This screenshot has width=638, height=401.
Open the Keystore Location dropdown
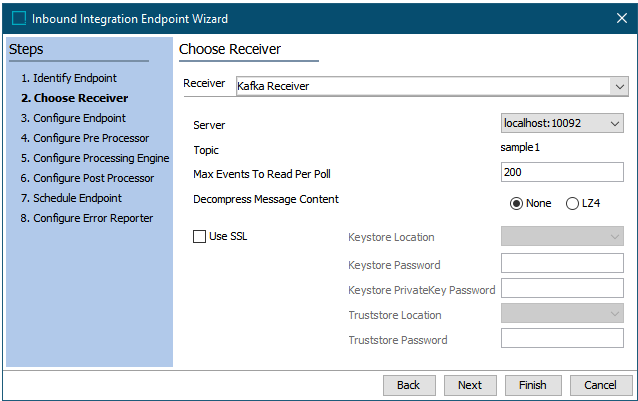(x=562, y=236)
